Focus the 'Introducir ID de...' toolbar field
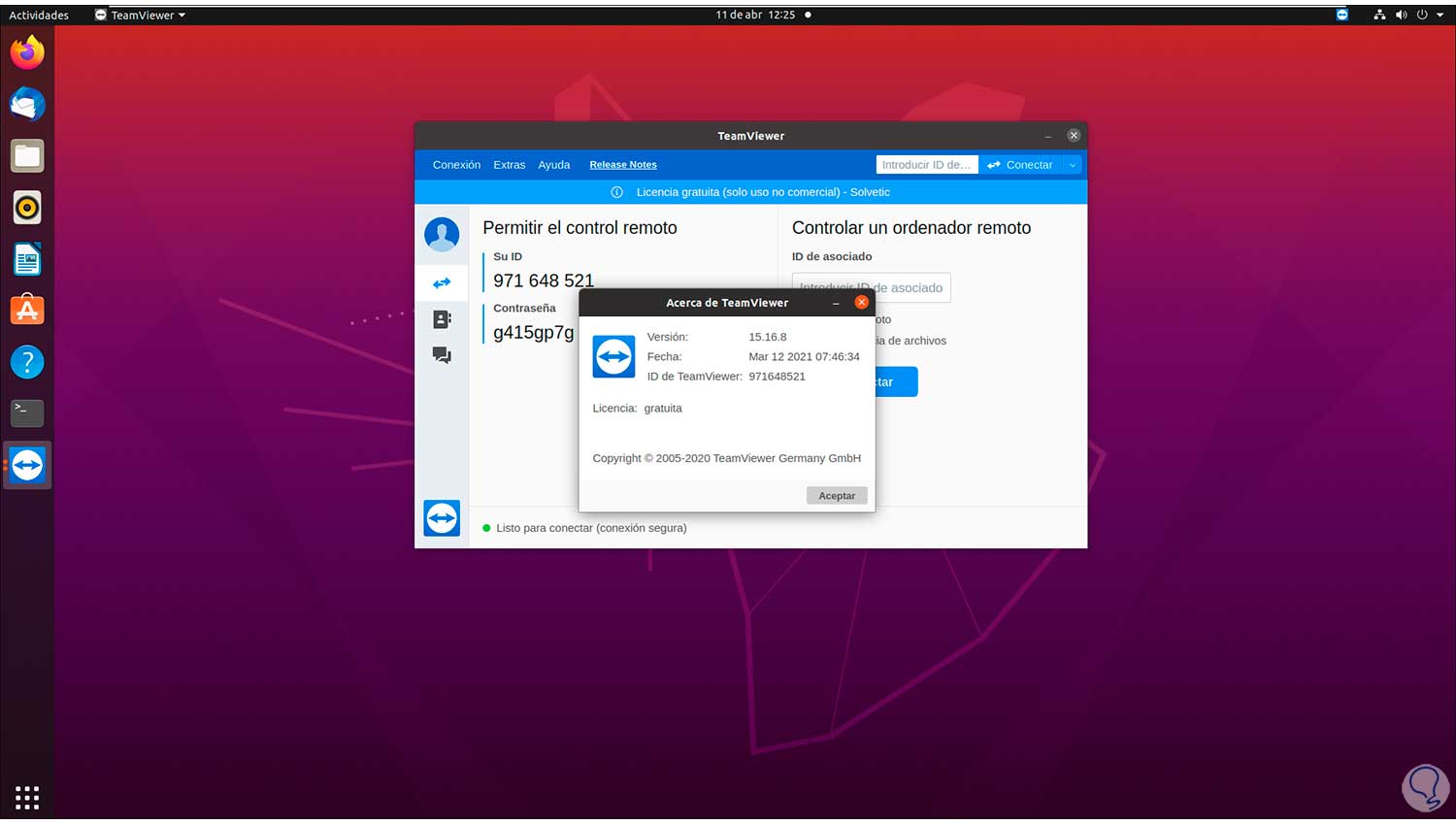The width and height of the screenshot is (1456, 824). tap(927, 165)
